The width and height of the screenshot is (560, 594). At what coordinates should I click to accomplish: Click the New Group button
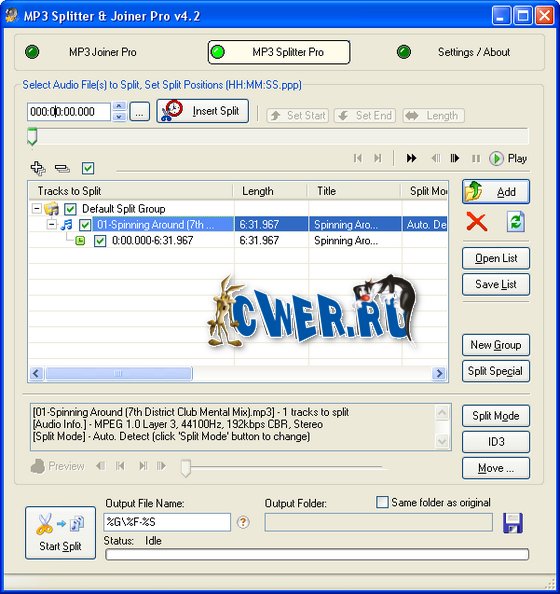(496, 345)
